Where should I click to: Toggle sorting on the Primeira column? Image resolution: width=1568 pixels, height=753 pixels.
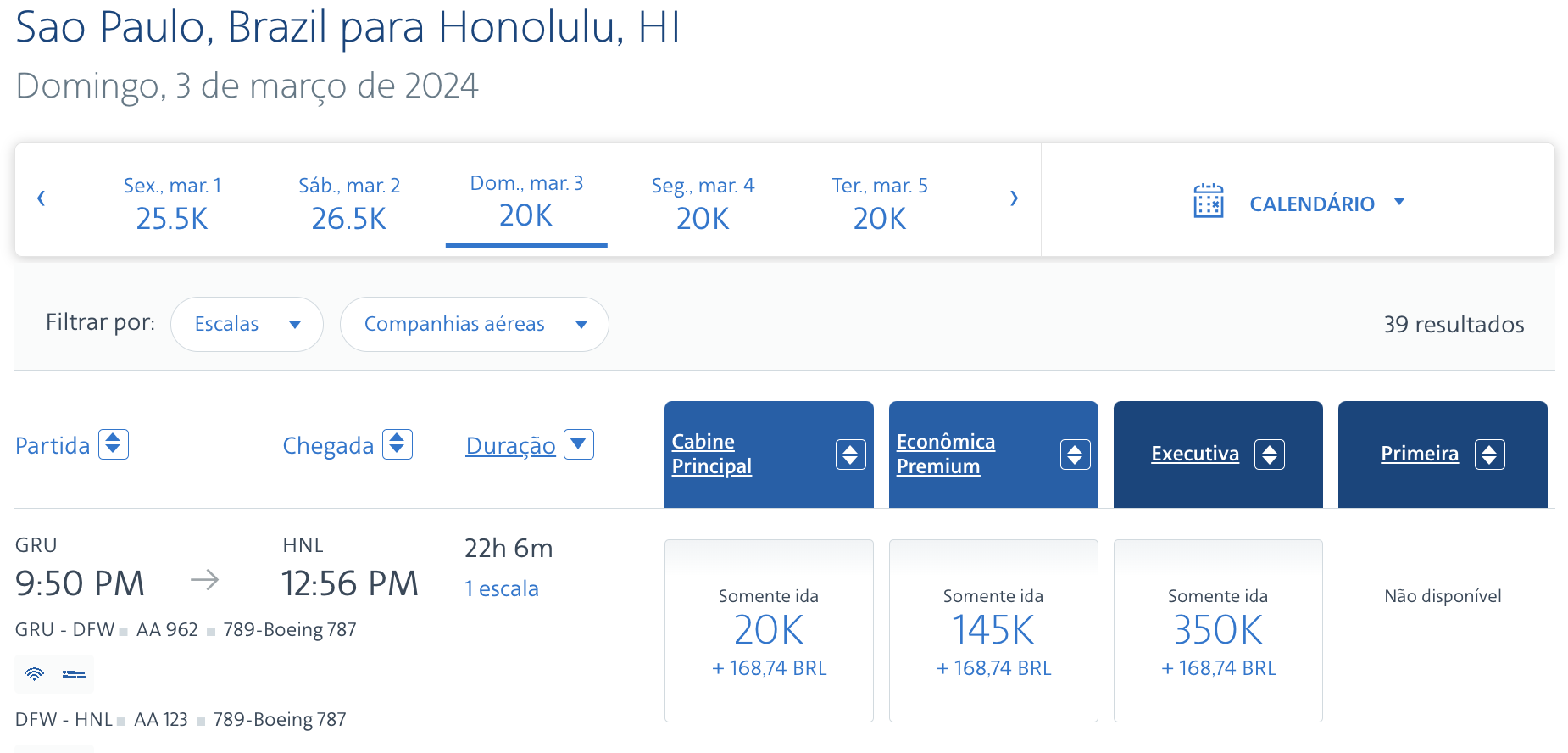1491,455
